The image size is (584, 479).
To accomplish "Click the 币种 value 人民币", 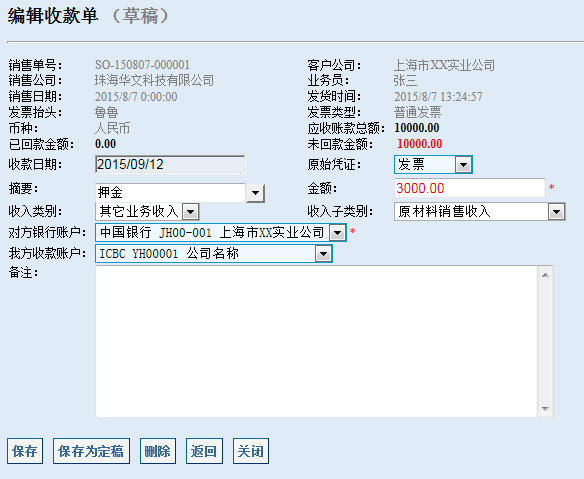I will (112, 128).
